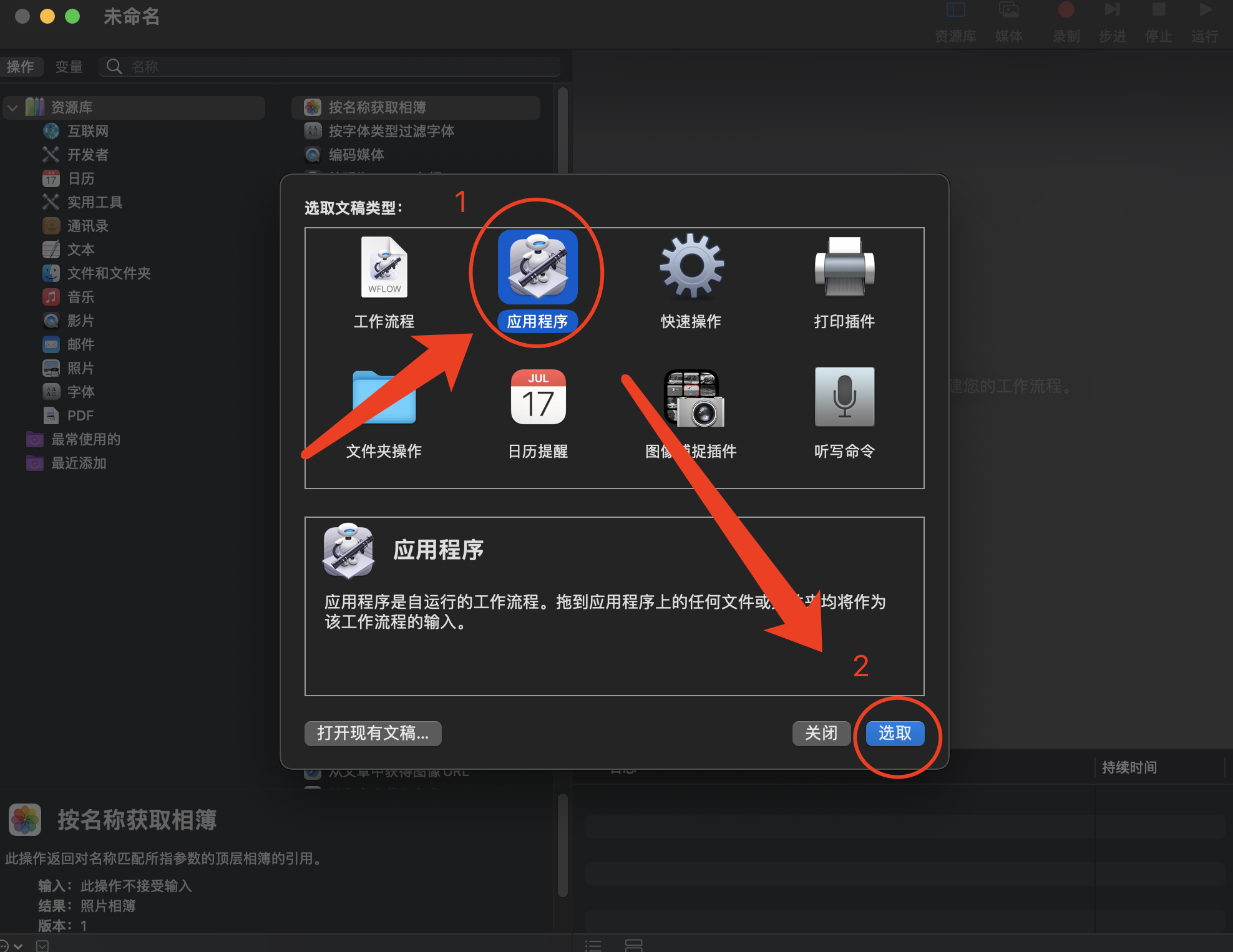
Task: Select the 工作流程 workflow document icon
Action: coord(384,268)
